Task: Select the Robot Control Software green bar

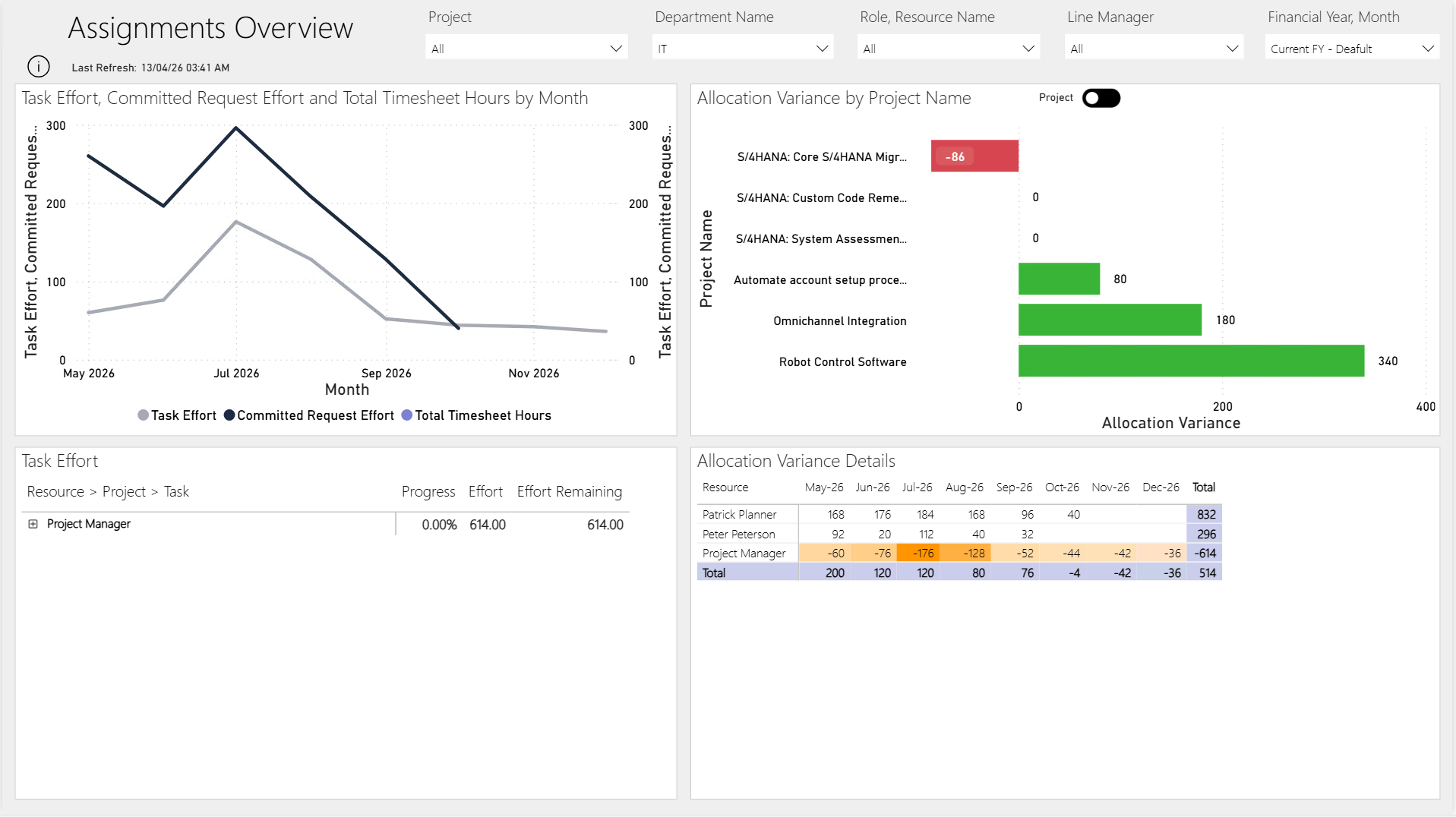Action: (x=1190, y=361)
